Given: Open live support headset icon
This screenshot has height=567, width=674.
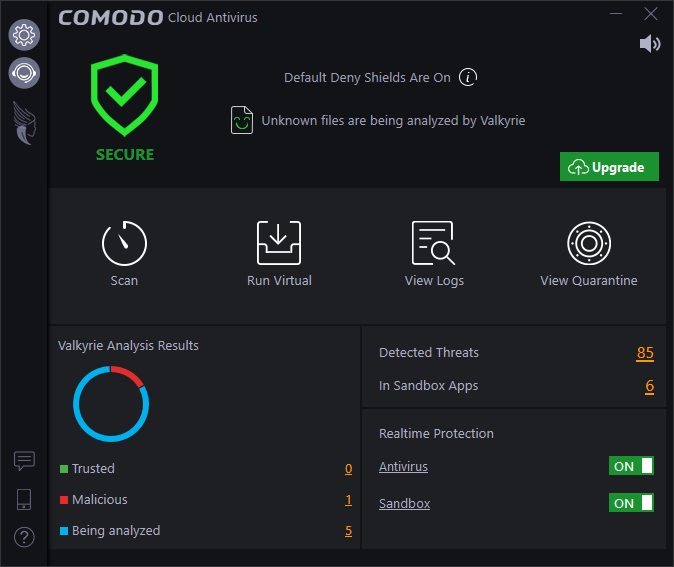Looking at the screenshot, I should [24, 73].
